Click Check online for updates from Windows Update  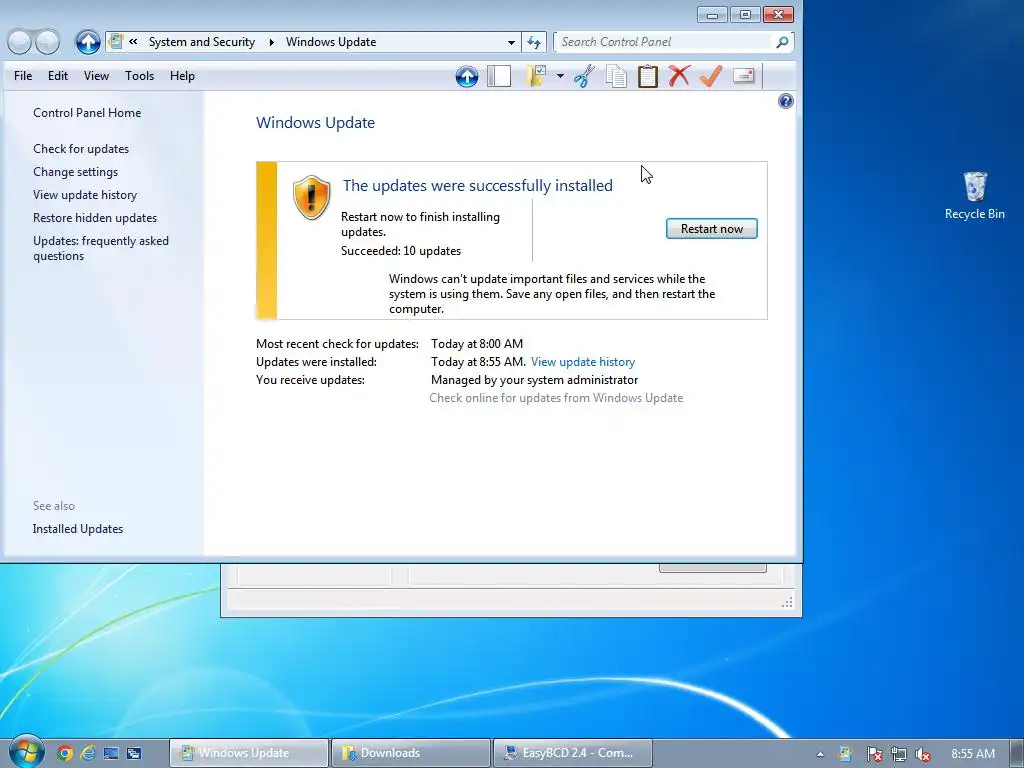[x=556, y=398]
